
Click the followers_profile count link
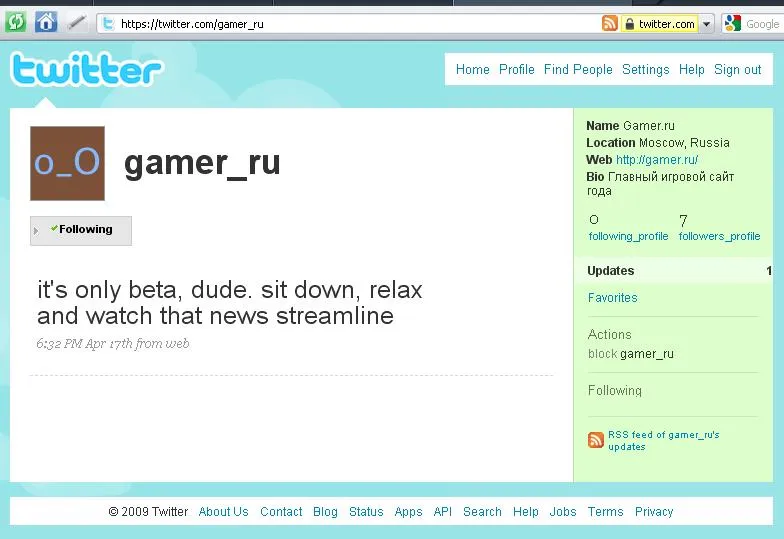click(x=719, y=236)
